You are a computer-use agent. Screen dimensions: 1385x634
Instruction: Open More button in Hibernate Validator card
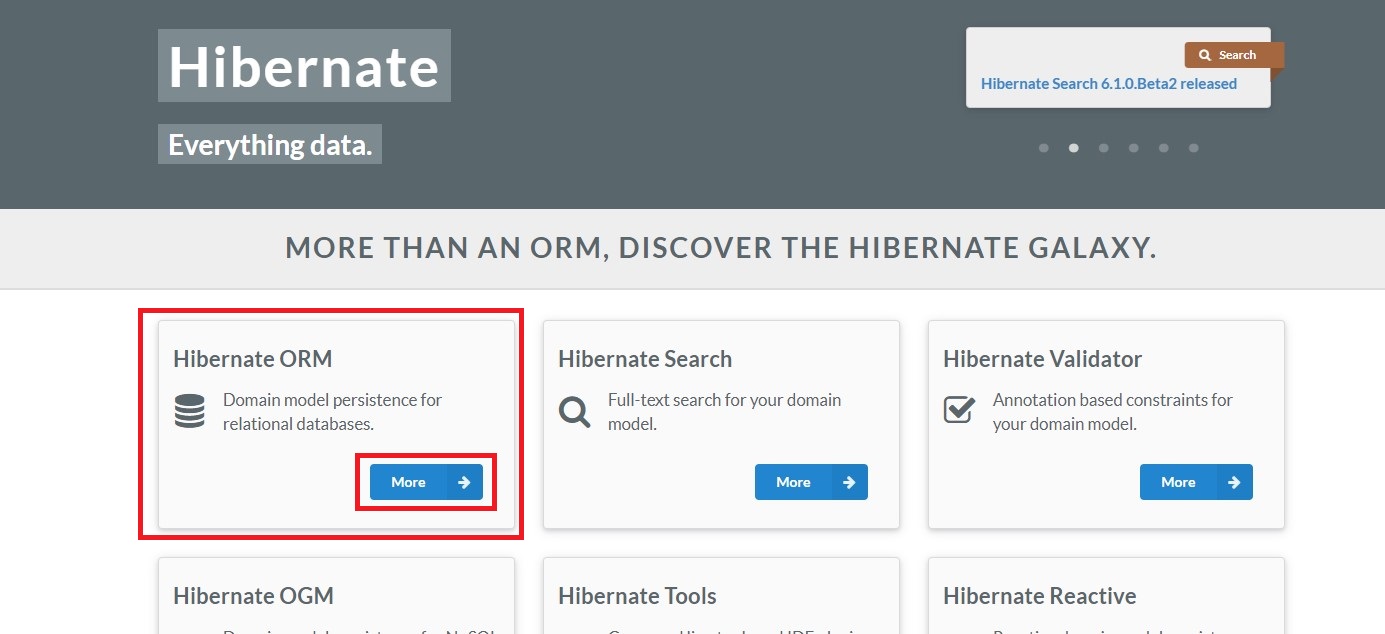click(x=1196, y=482)
